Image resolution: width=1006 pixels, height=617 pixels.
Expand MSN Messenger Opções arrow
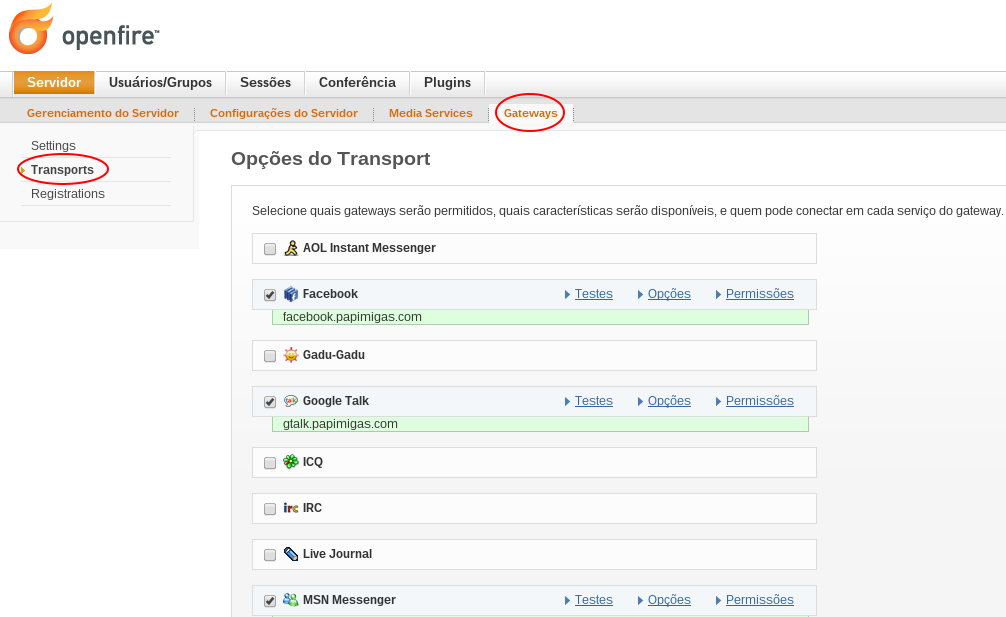point(640,600)
